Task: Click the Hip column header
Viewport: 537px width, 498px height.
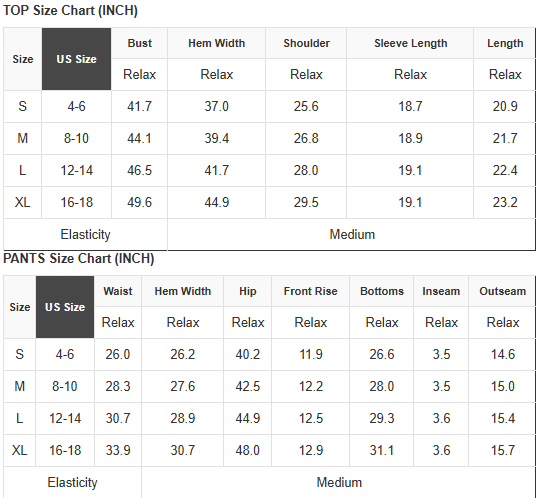Action: point(248,291)
